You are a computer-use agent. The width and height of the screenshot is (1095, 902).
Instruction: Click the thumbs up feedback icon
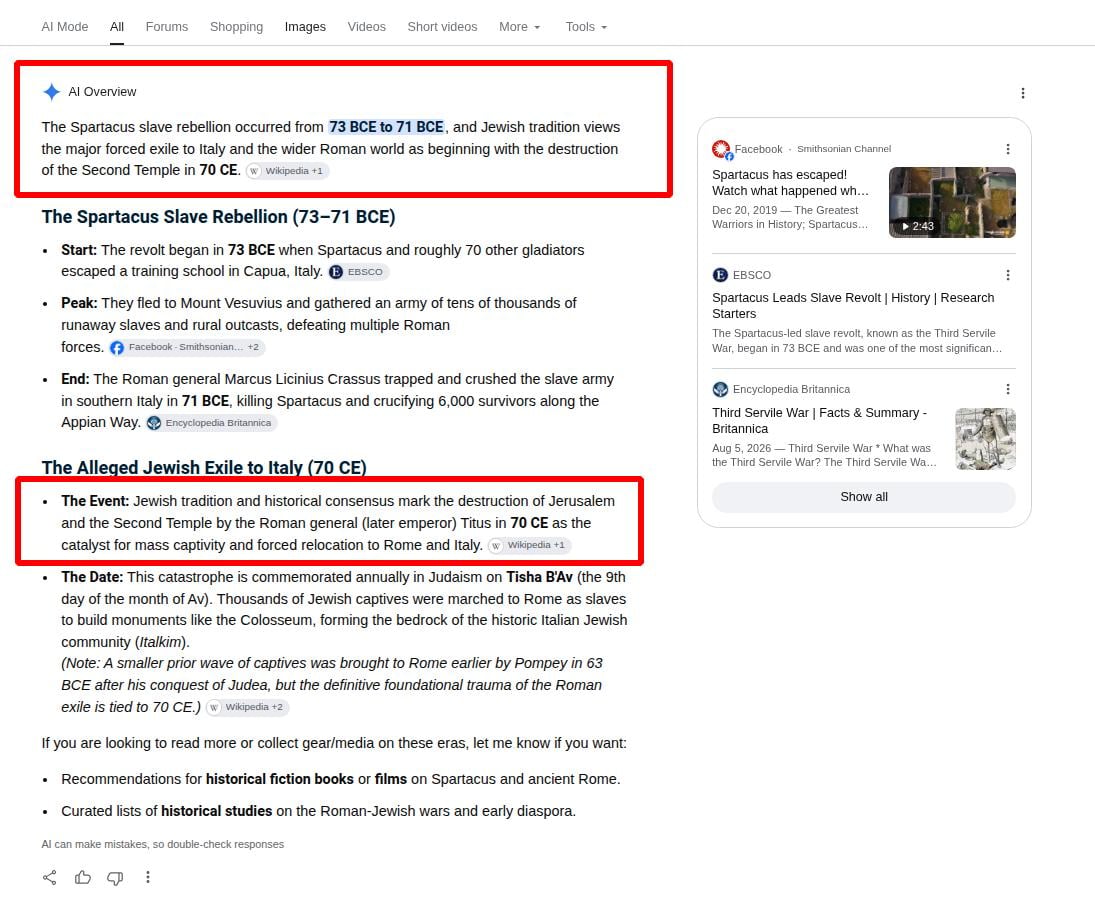pyautogui.click(x=82, y=878)
